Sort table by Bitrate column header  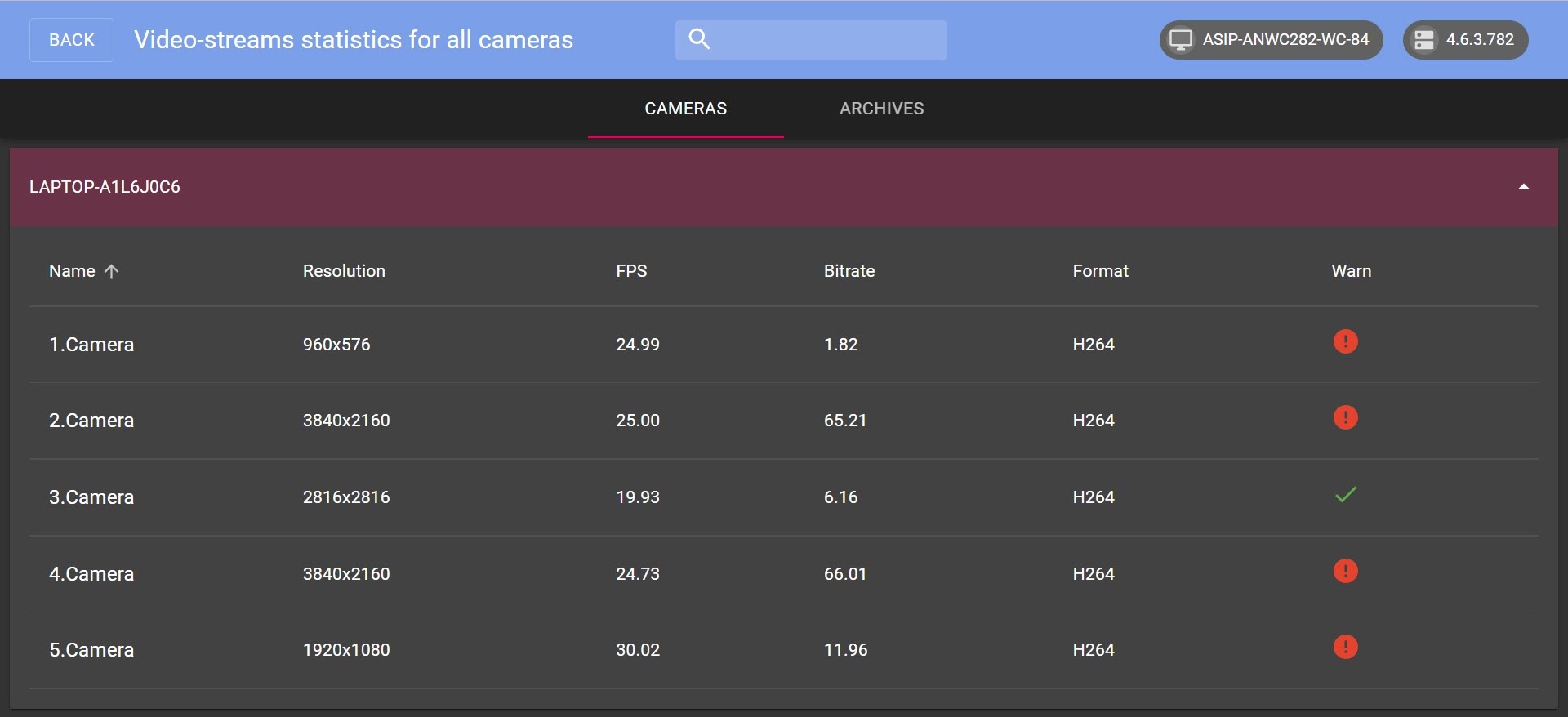tap(849, 271)
